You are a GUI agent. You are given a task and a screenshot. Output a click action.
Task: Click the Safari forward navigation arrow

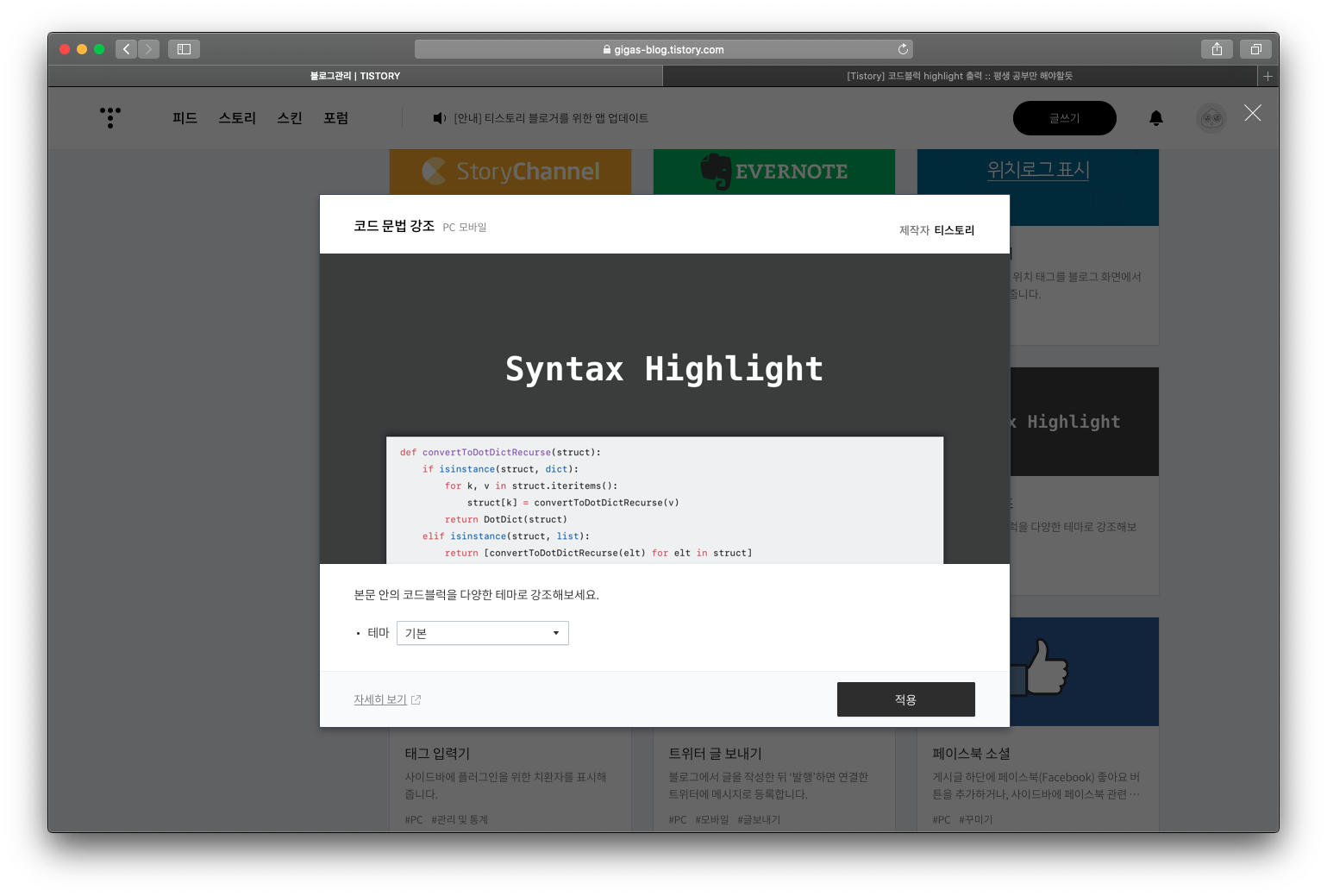148,49
